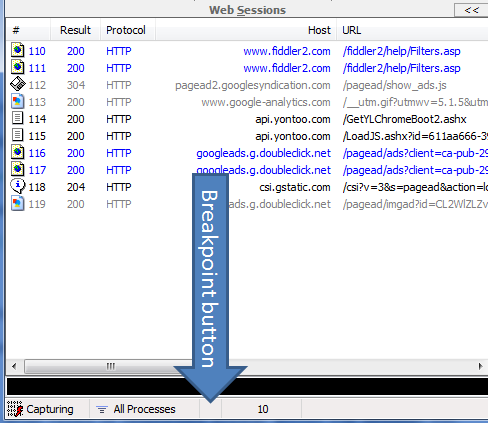Screen dimensions: 488x423
Task: Click the www.fiddler2.com host in session 110
Action: pyautogui.click(x=287, y=51)
